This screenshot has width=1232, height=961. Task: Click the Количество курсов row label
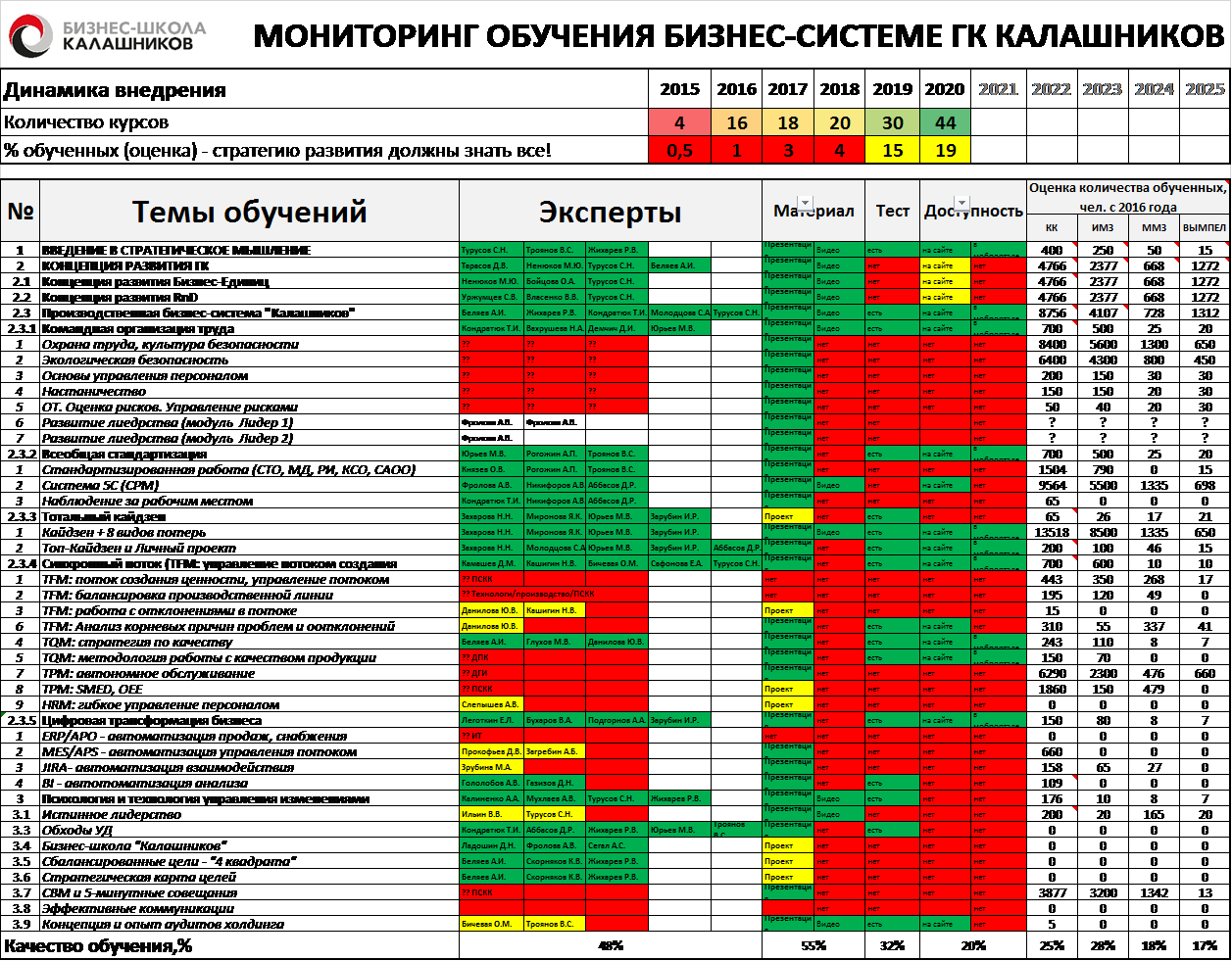tap(86, 122)
